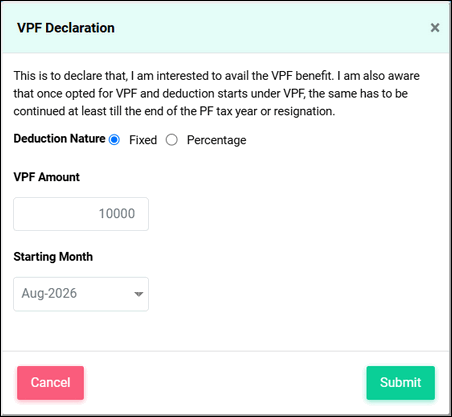Click the 10000 value in amount box
The width and height of the screenshot is (452, 417).
[x=117, y=214]
